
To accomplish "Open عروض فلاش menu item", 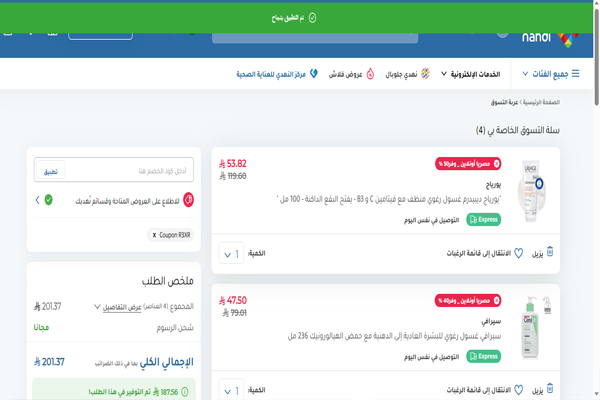I will coord(346,74).
